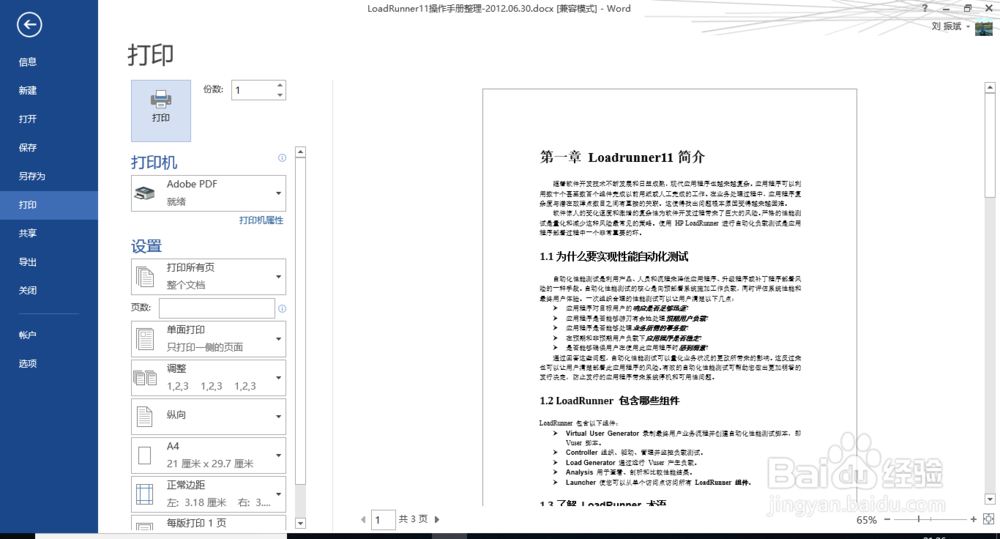
Task: Click the preview zoom slider
Action: 930,519
